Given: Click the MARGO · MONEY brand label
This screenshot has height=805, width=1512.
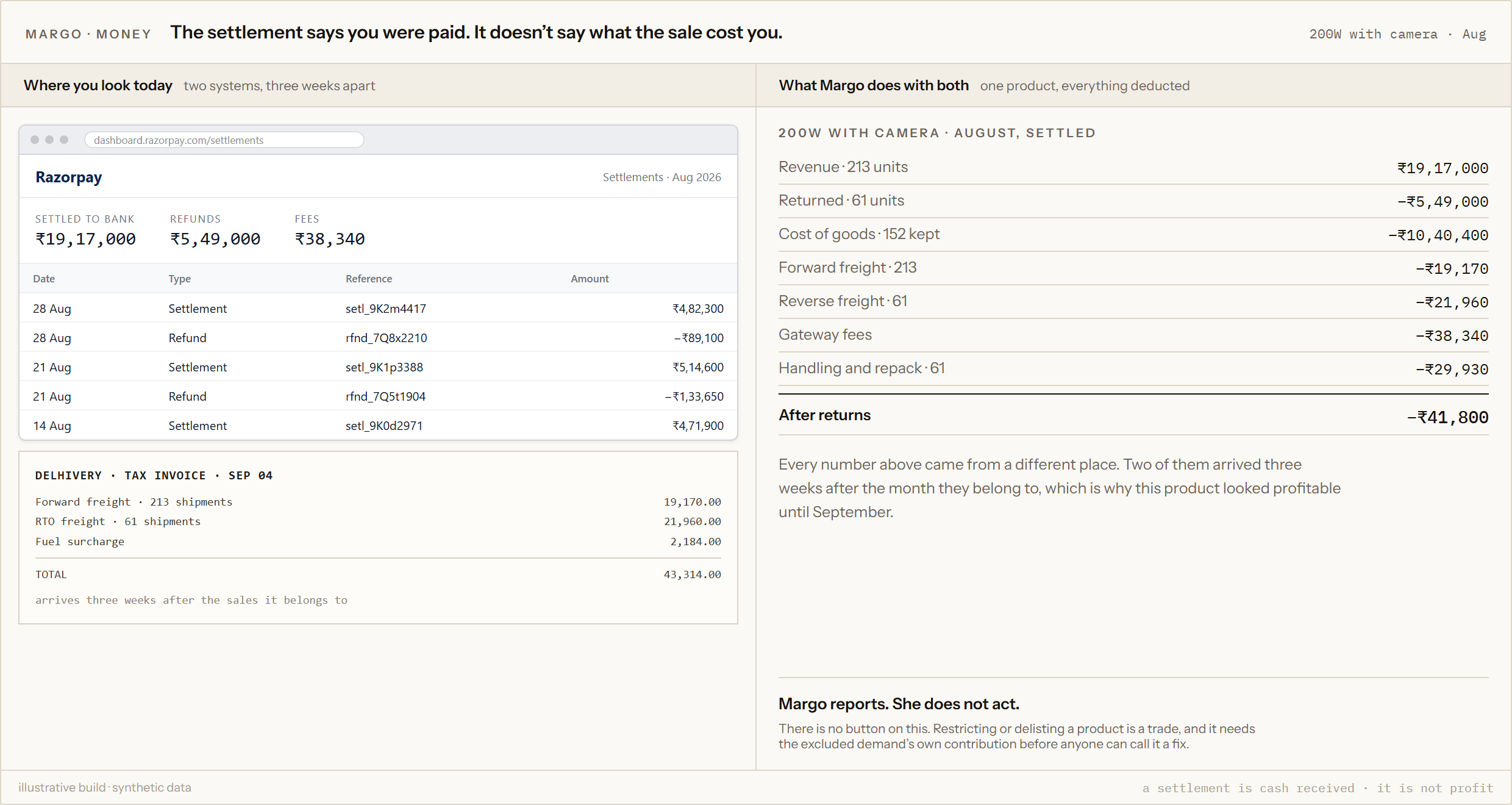Looking at the screenshot, I should (88, 34).
